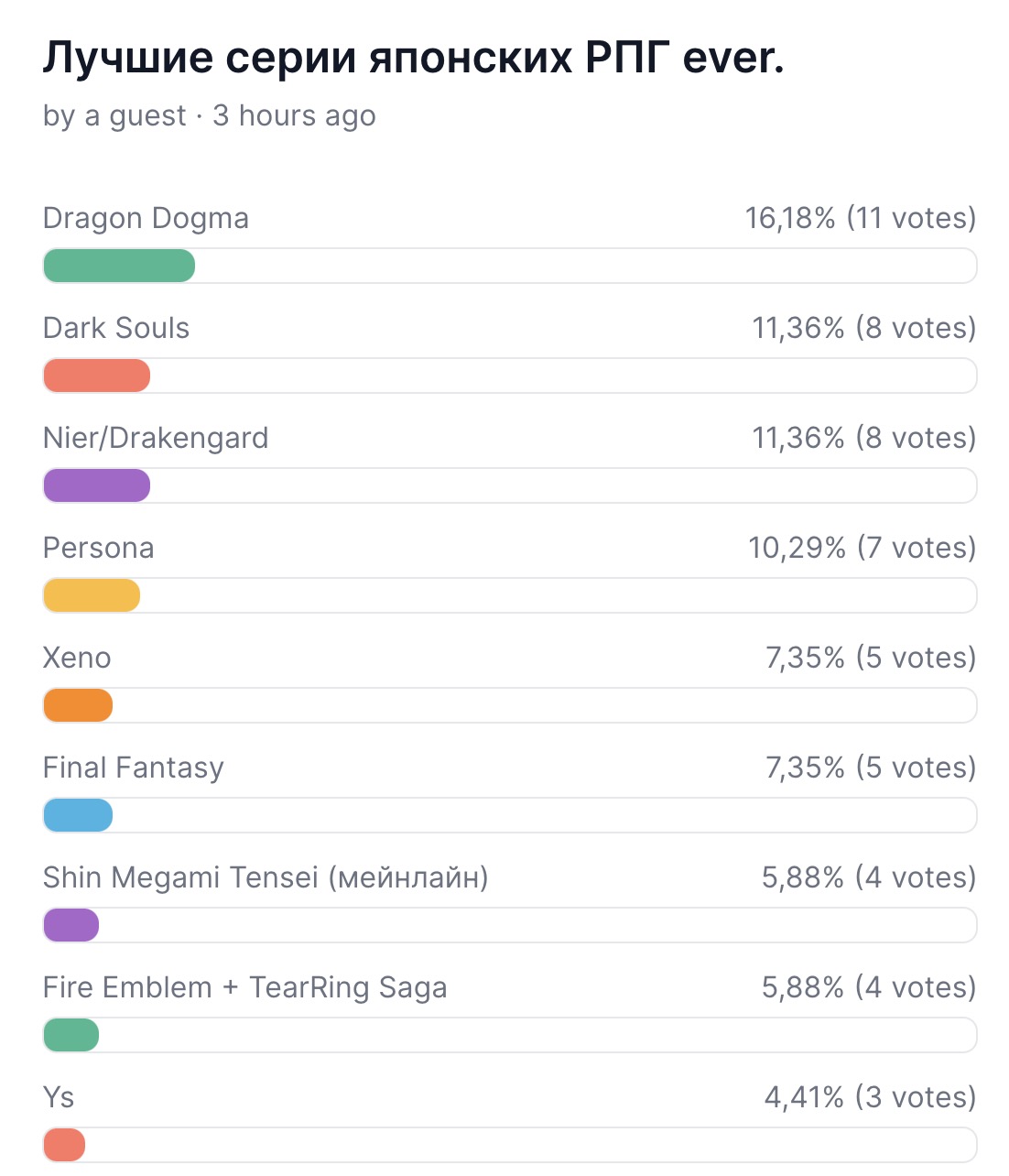This screenshot has width=1009, height=1176.
Task: Click the blue Final Fantasy progress bar
Action: (78, 815)
